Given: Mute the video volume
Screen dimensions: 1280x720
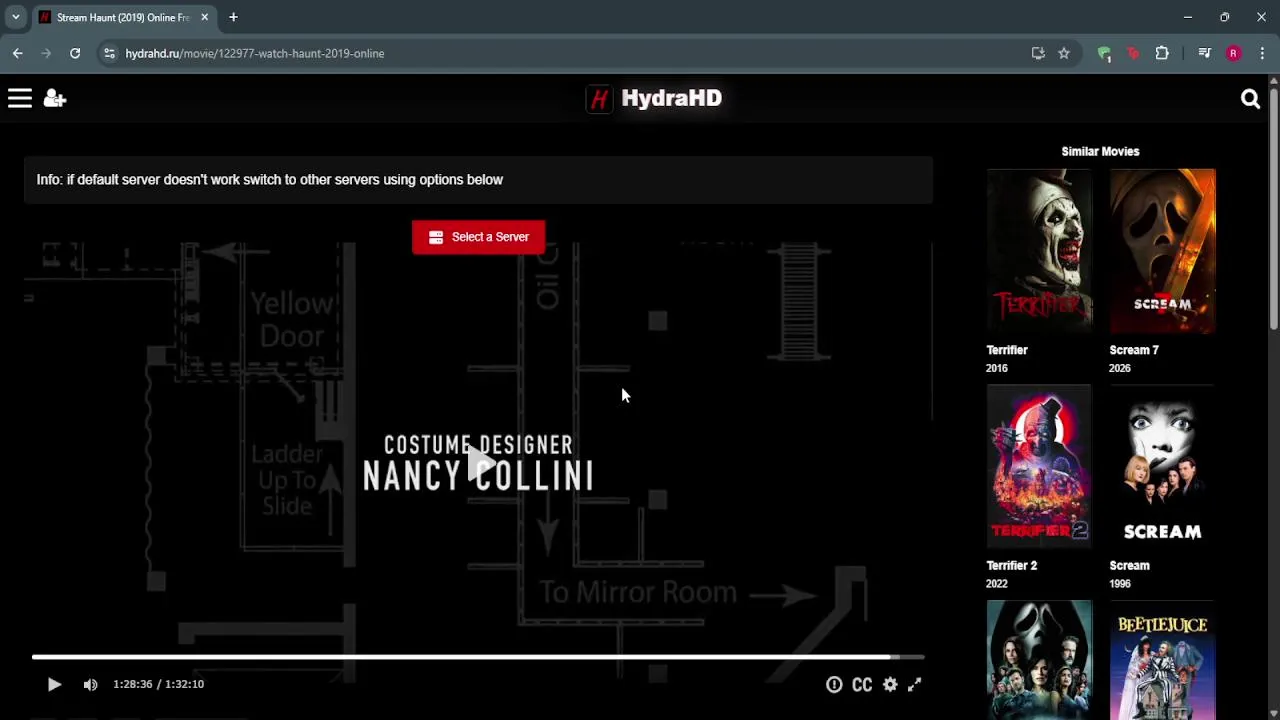Looking at the screenshot, I should tap(90, 684).
